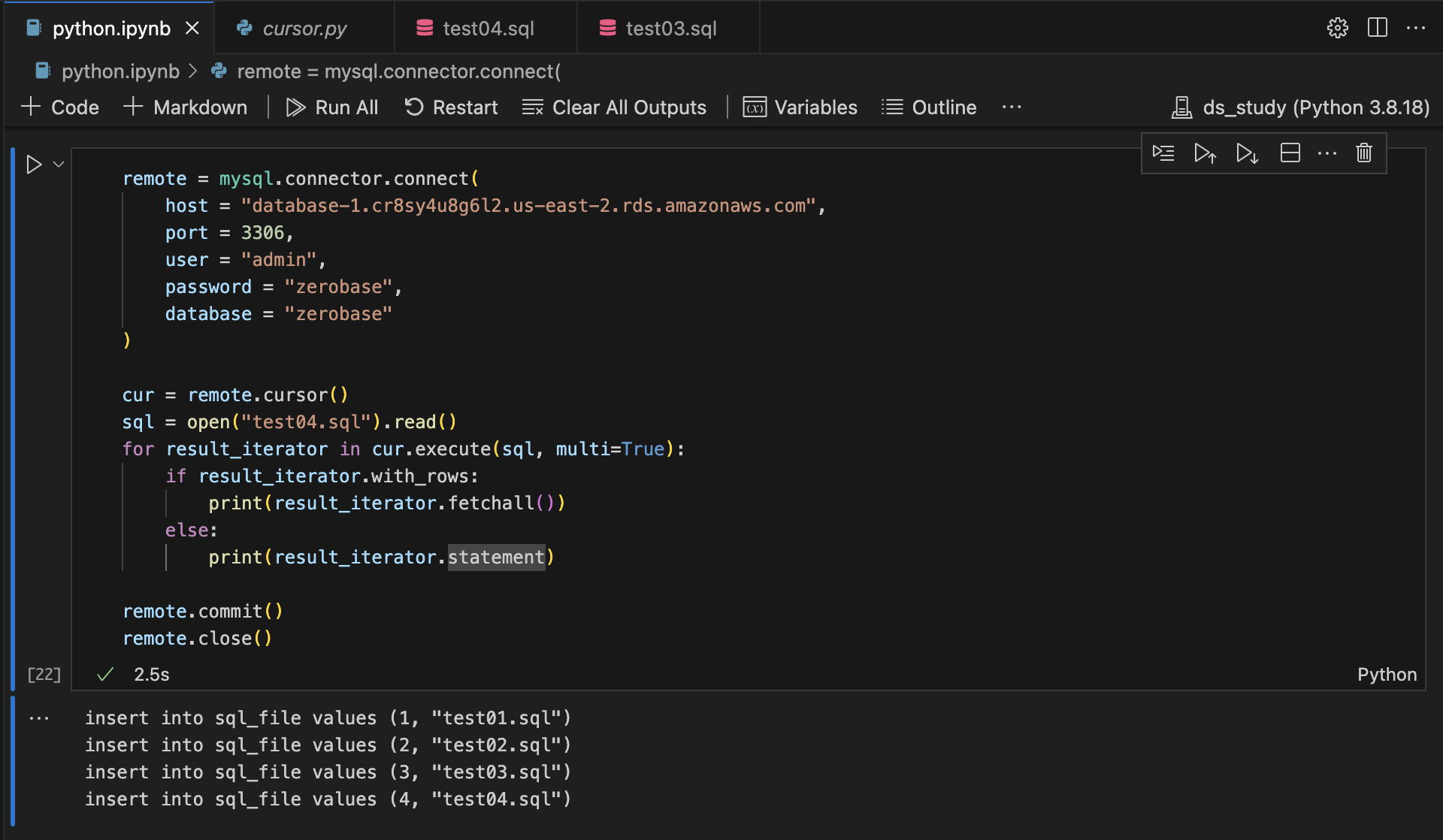Open the test03.sql tab
The image size is (1443, 840).
(x=670, y=29)
